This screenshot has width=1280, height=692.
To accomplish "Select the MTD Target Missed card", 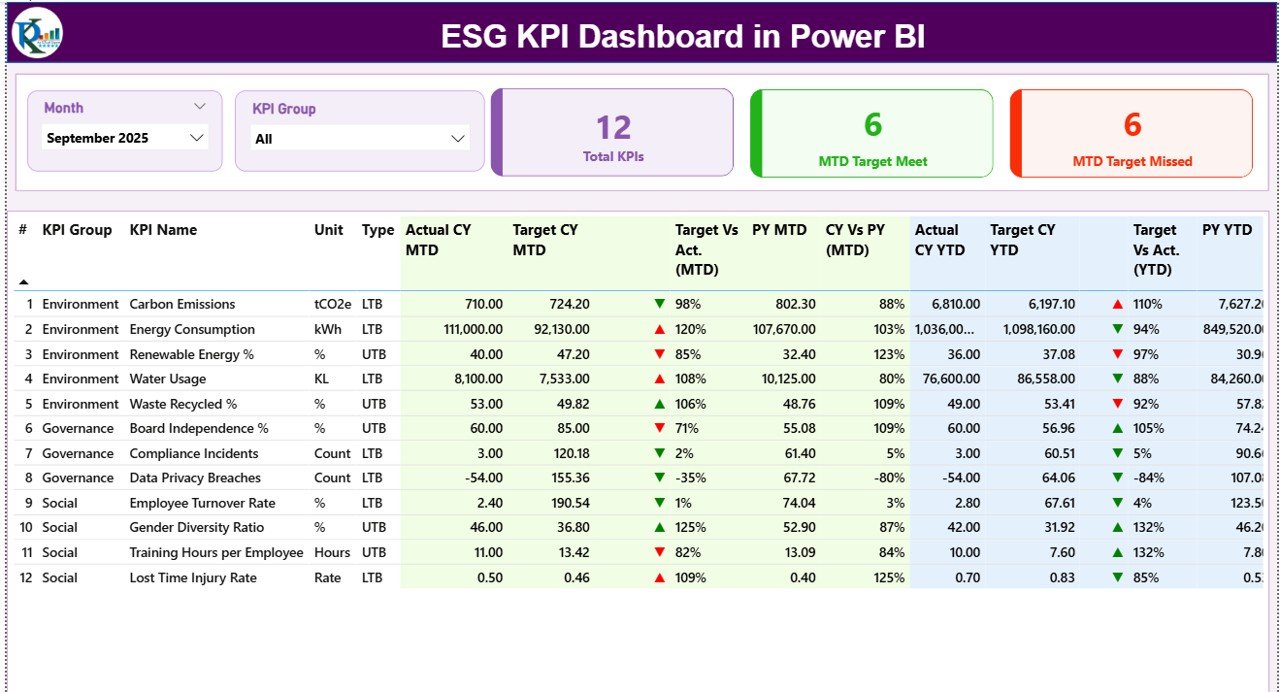I will tap(1130, 133).
